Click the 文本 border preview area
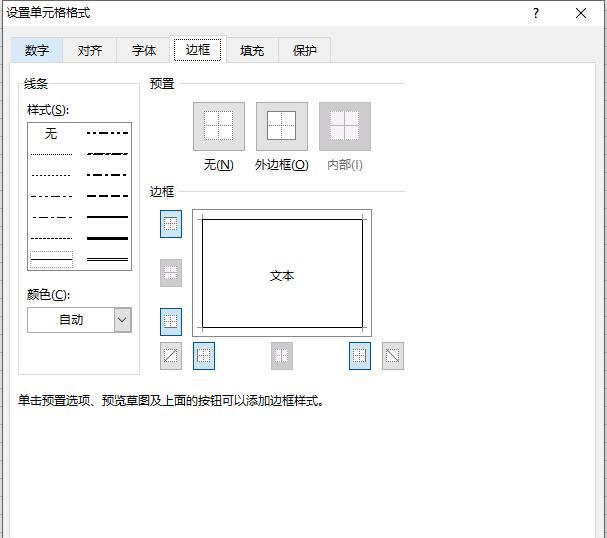Screen dimensions: 607x538 pyautogui.click(x=282, y=273)
